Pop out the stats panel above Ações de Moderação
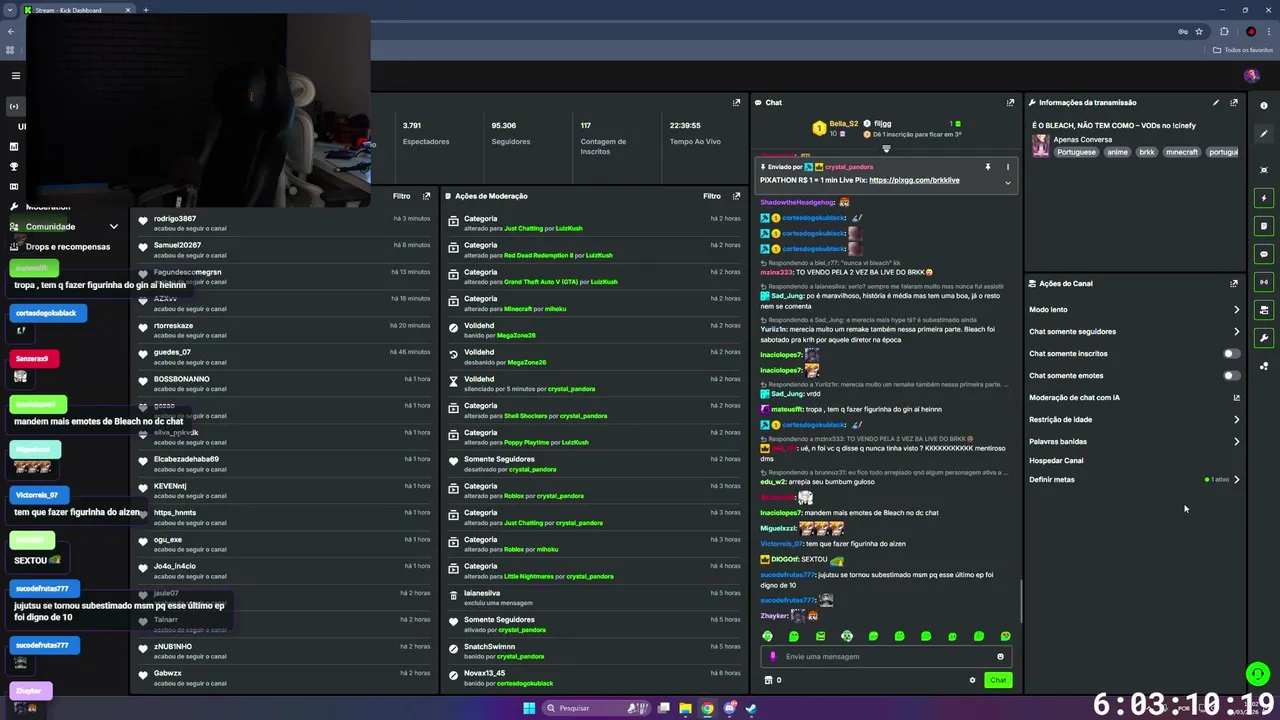 click(736, 102)
